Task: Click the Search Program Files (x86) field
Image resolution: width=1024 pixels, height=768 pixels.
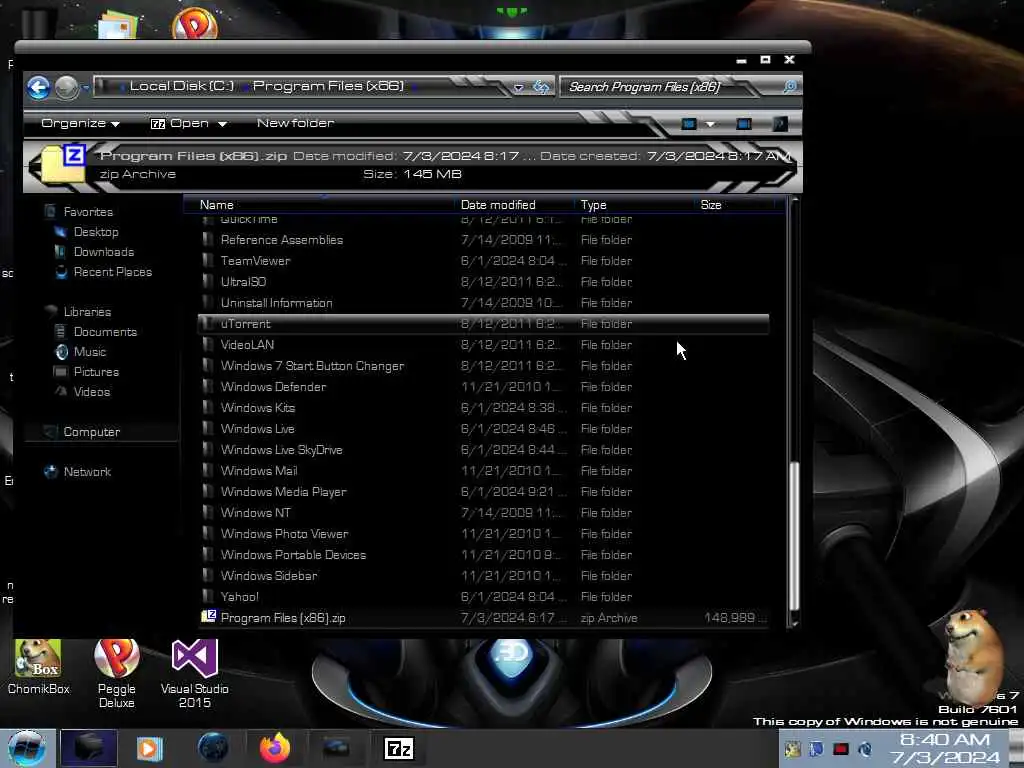Action: pos(669,87)
